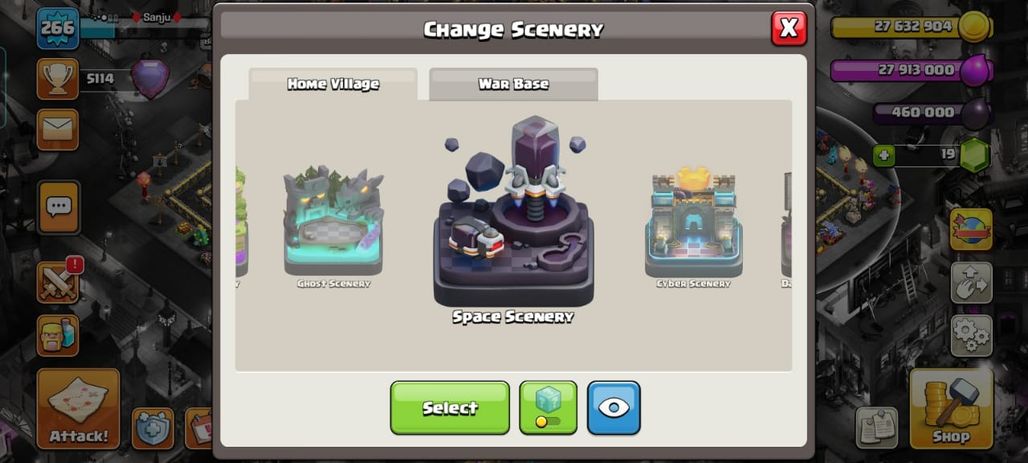
Task: Click the experience level 266 badge
Action: click(x=58, y=28)
